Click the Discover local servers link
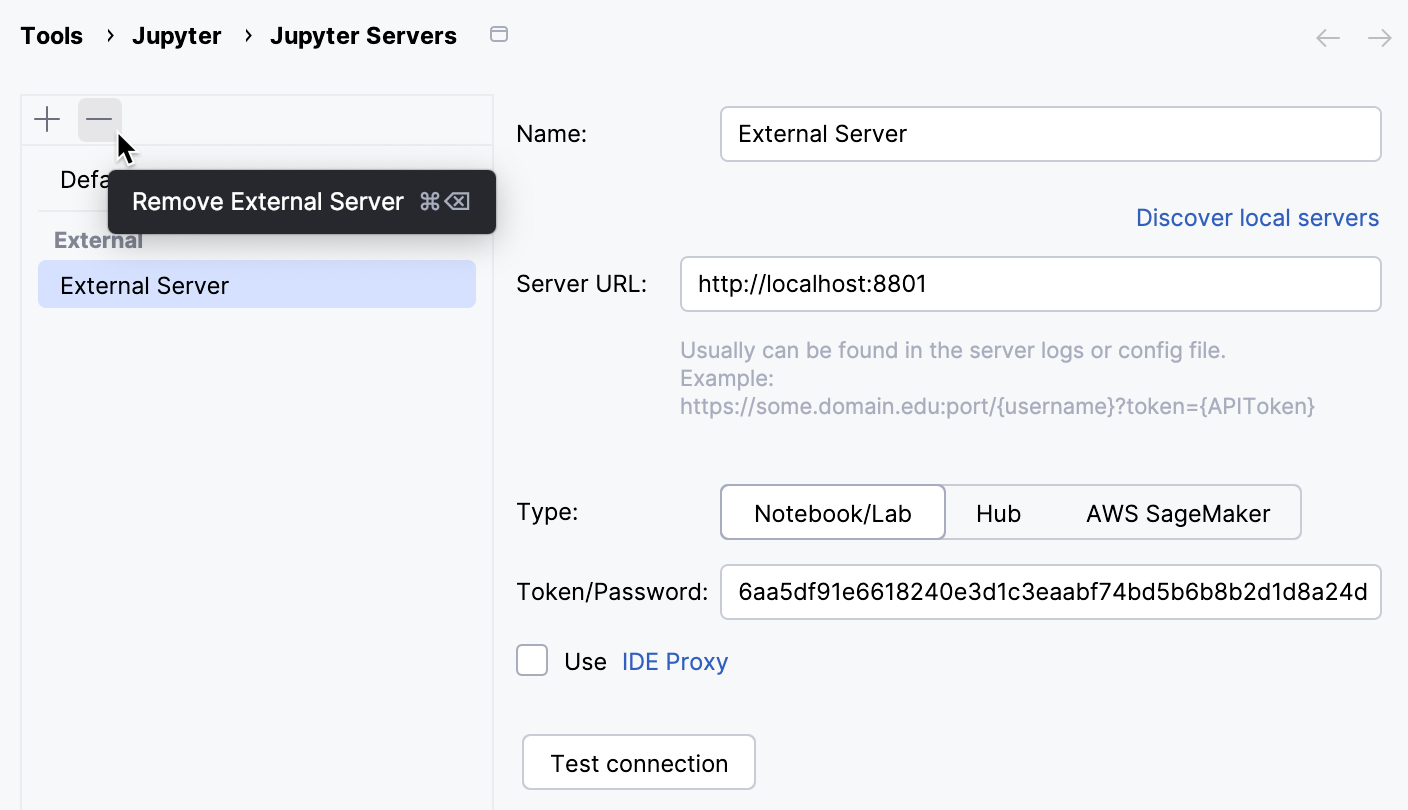This screenshot has height=810, width=1408. 1257,217
